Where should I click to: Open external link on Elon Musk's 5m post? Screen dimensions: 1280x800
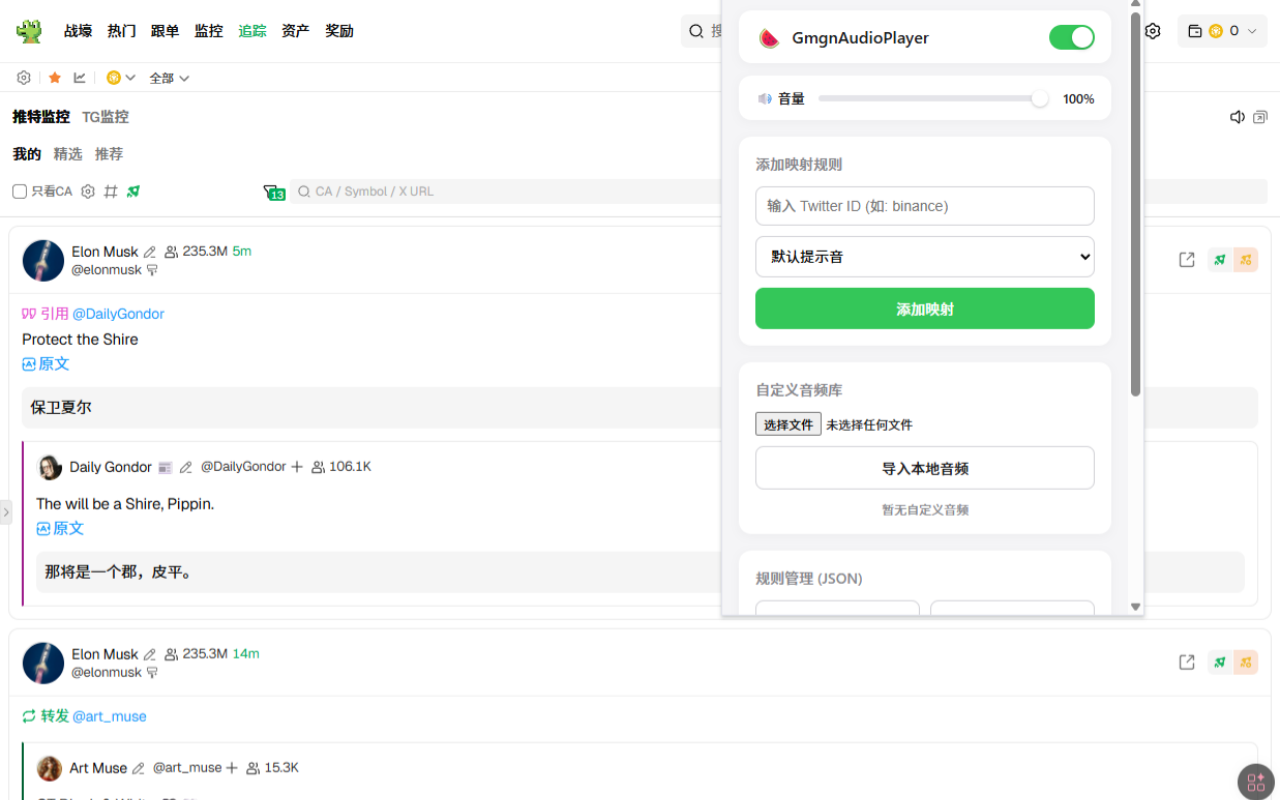tap(1187, 260)
